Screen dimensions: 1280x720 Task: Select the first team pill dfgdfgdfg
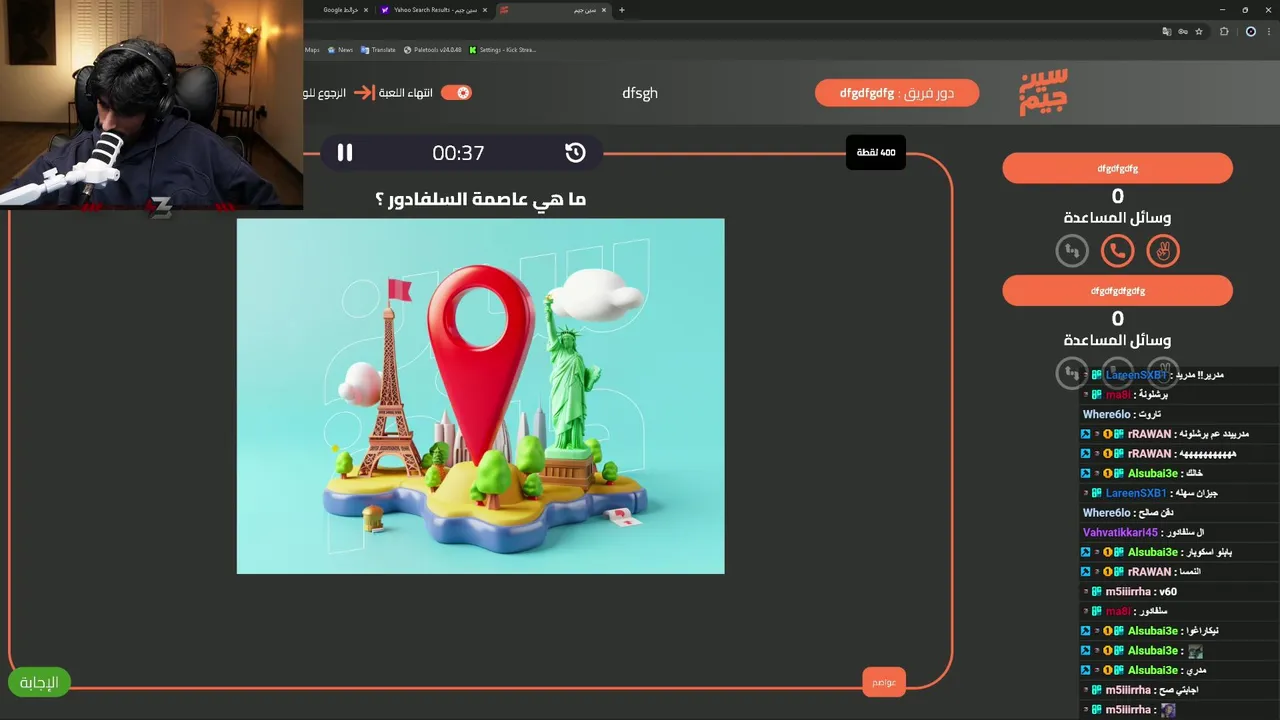pyautogui.click(x=1117, y=168)
